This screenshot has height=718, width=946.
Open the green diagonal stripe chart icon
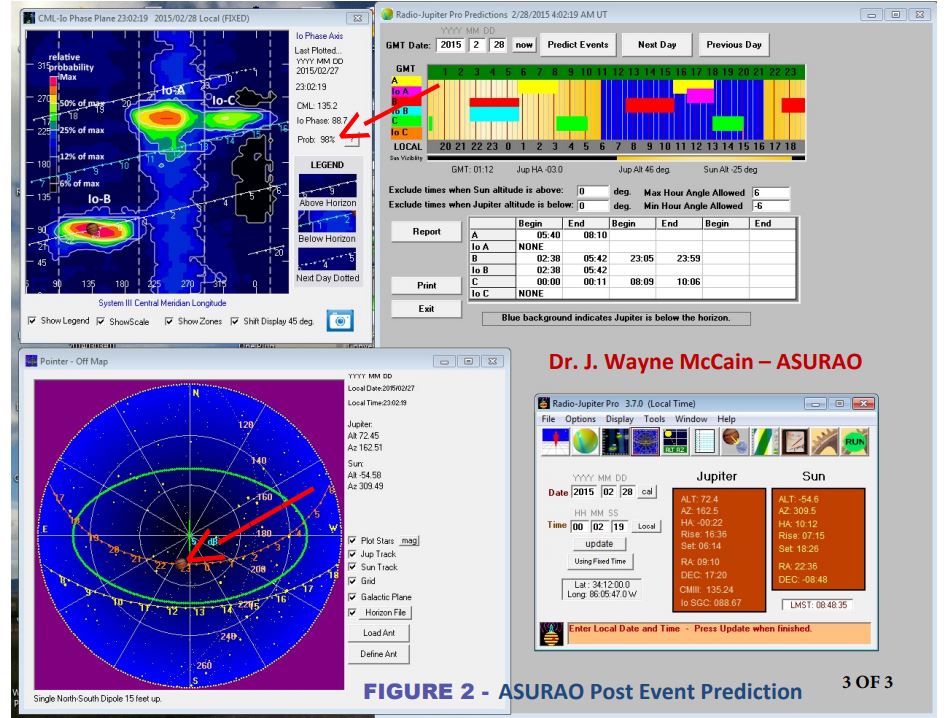(x=764, y=442)
